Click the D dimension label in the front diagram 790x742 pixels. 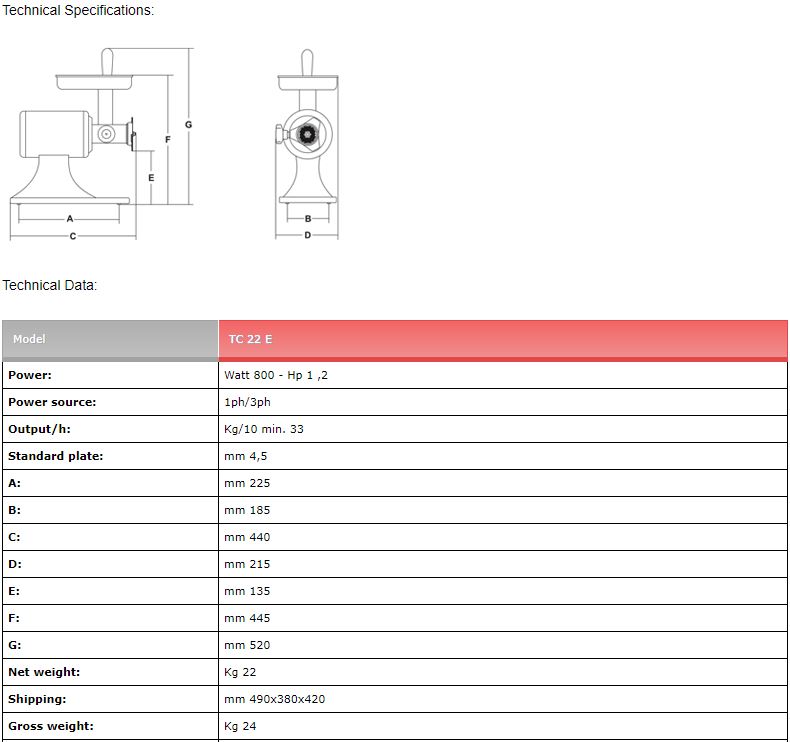307,235
